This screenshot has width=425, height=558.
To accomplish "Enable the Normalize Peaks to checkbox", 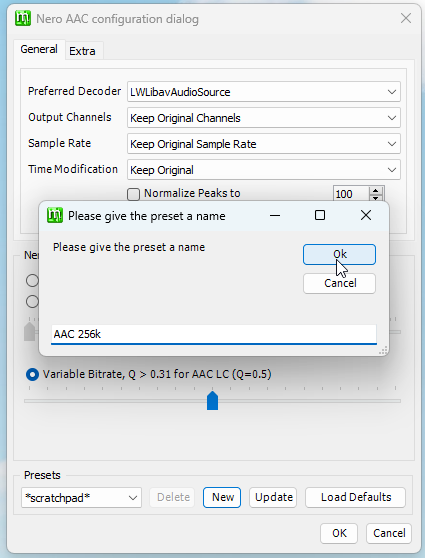I will 133,194.
